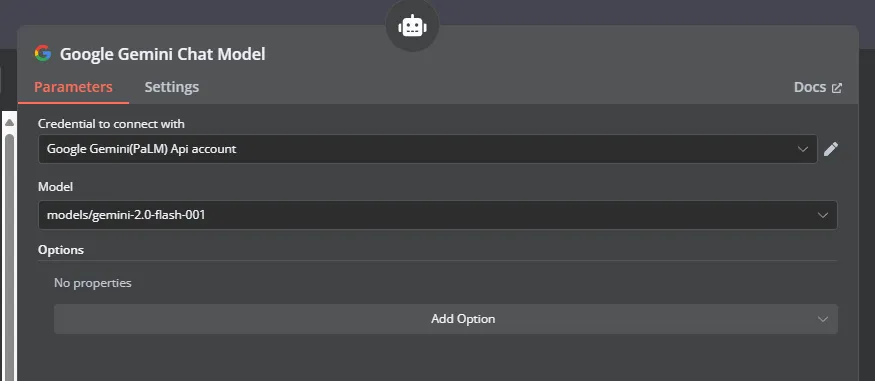Open the Docs link
The height and width of the screenshot is (381, 875).
(810, 87)
